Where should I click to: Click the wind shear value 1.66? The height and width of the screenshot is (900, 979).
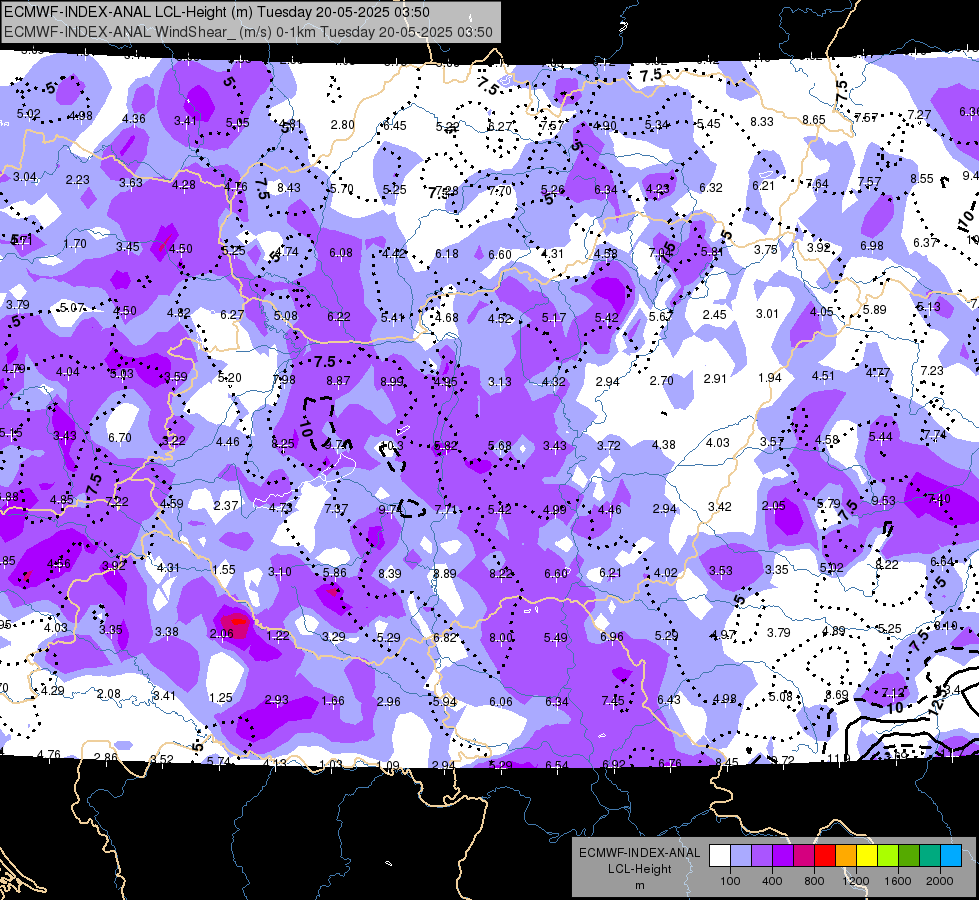[332, 700]
